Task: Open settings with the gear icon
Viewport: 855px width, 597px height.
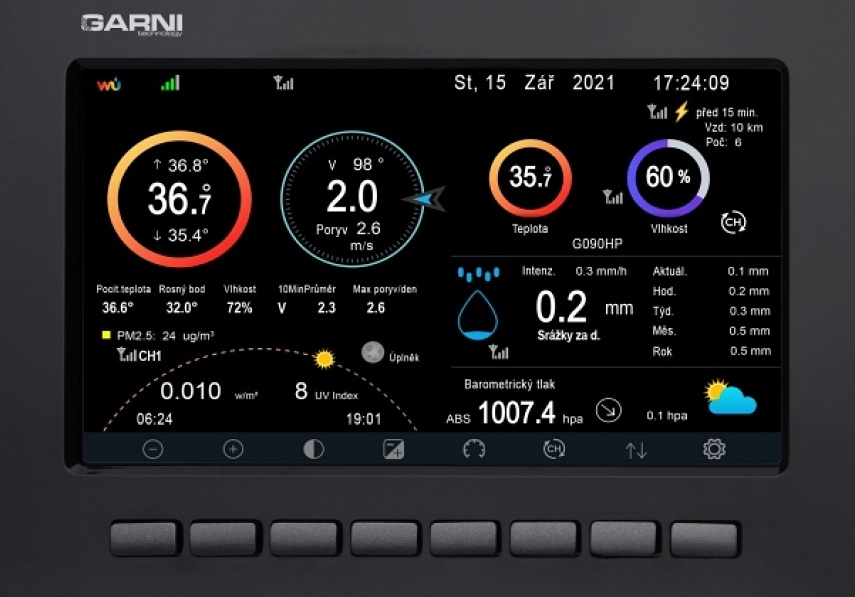Action: click(x=714, y=449)
